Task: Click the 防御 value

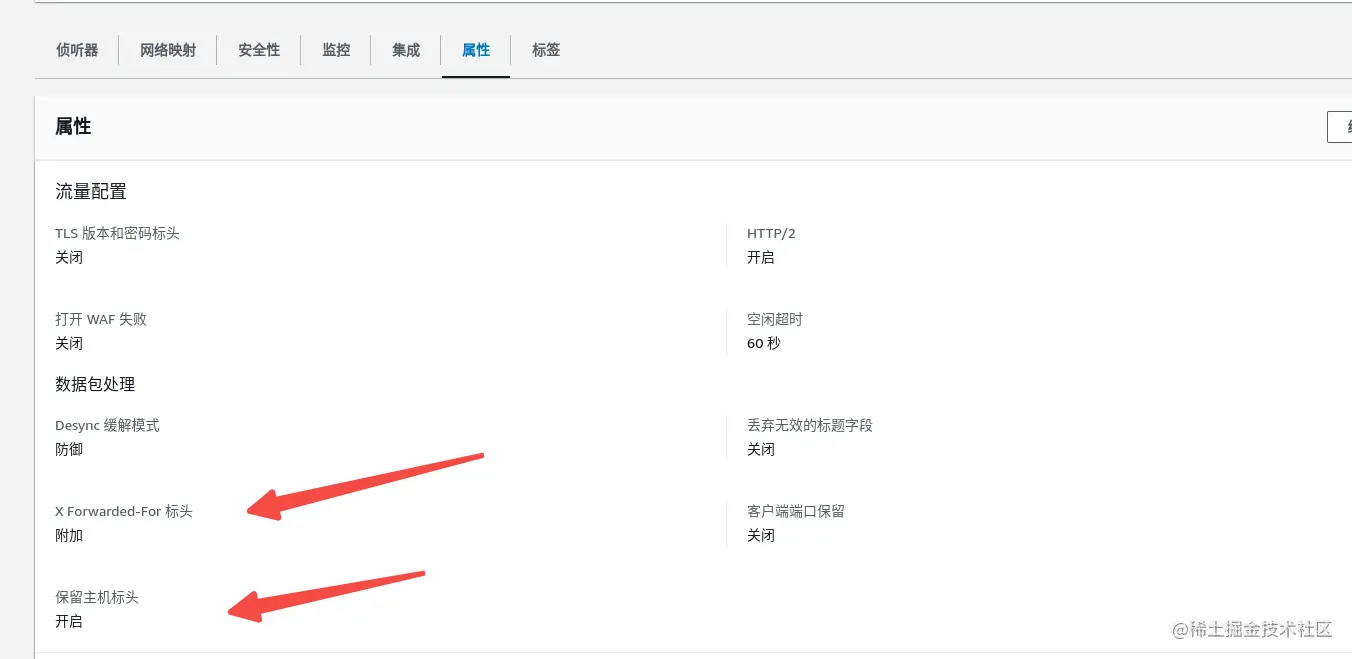Action: coord(69,449)
